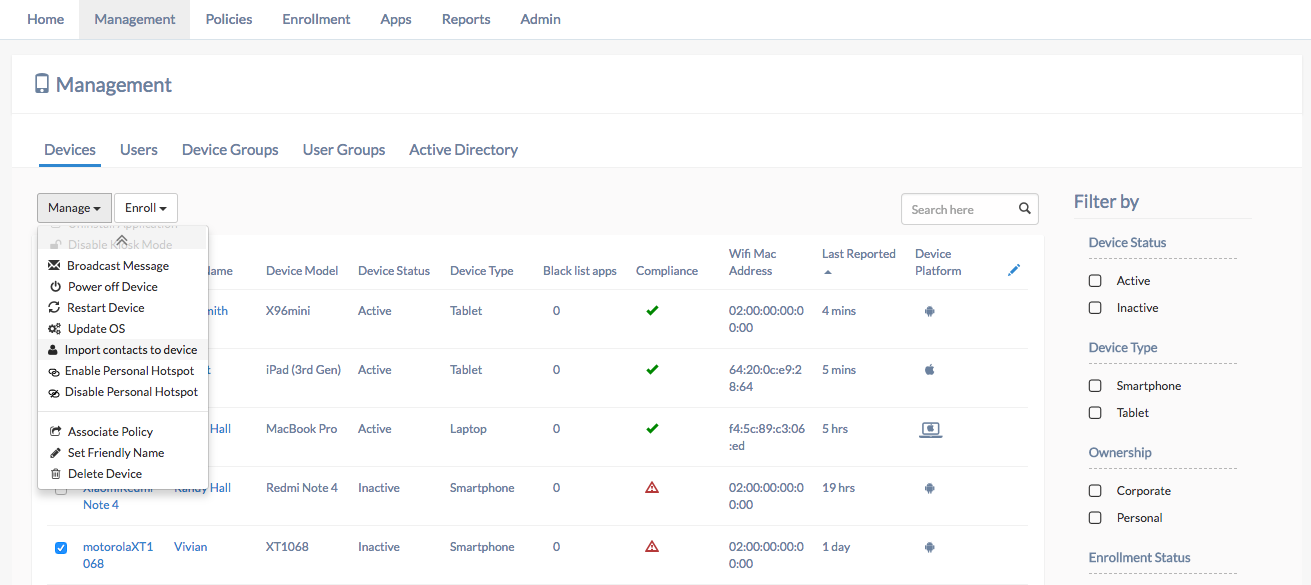Image resolution: width=1311 pixels, height=585 pixels.
Task: Click the green compliance check for MacBook Pro
Action: (652, 429)
